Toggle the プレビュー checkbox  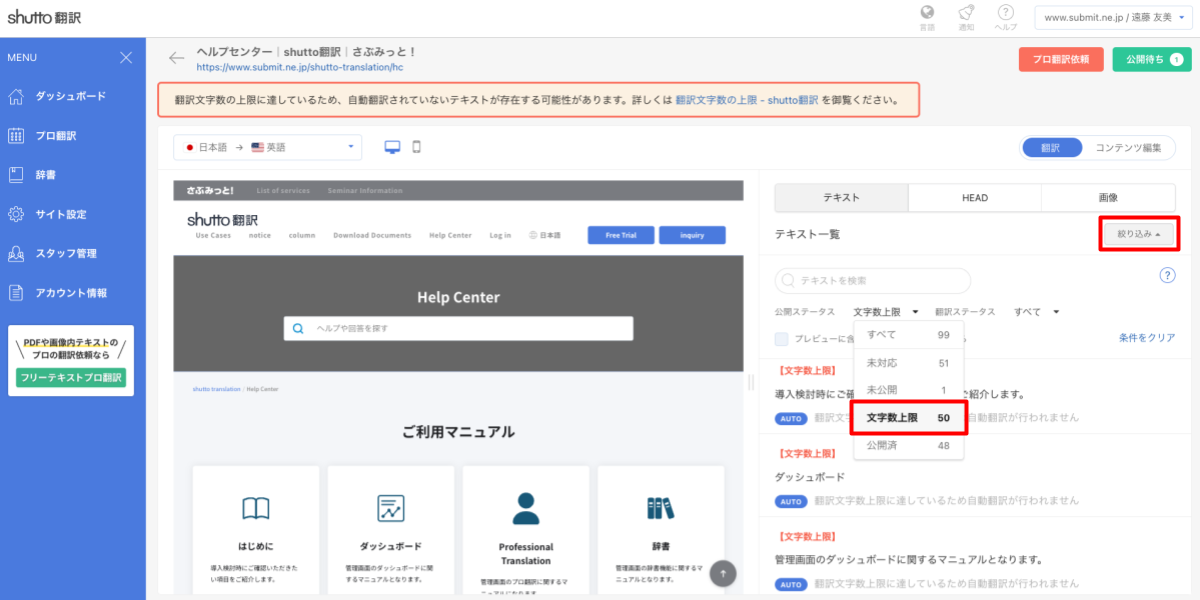[x=781, y=339]
